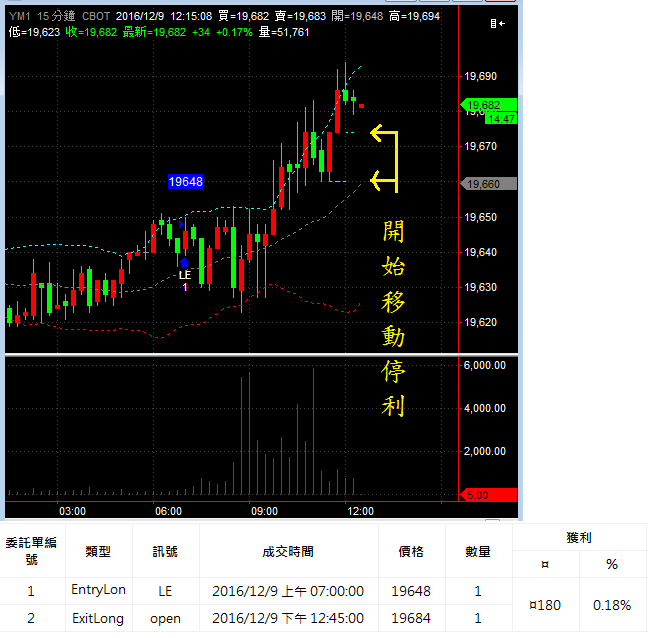649x638 pixels.
Task: Click the 成交時間 column header
Action: 288,551
